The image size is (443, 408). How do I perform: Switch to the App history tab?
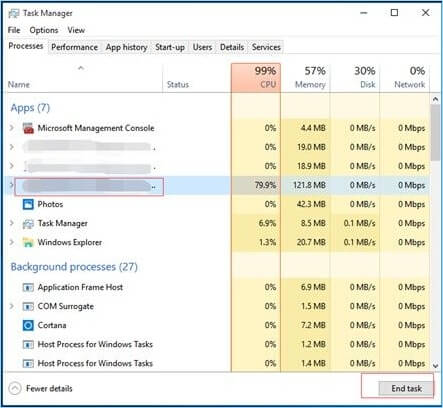click(127, 47)
